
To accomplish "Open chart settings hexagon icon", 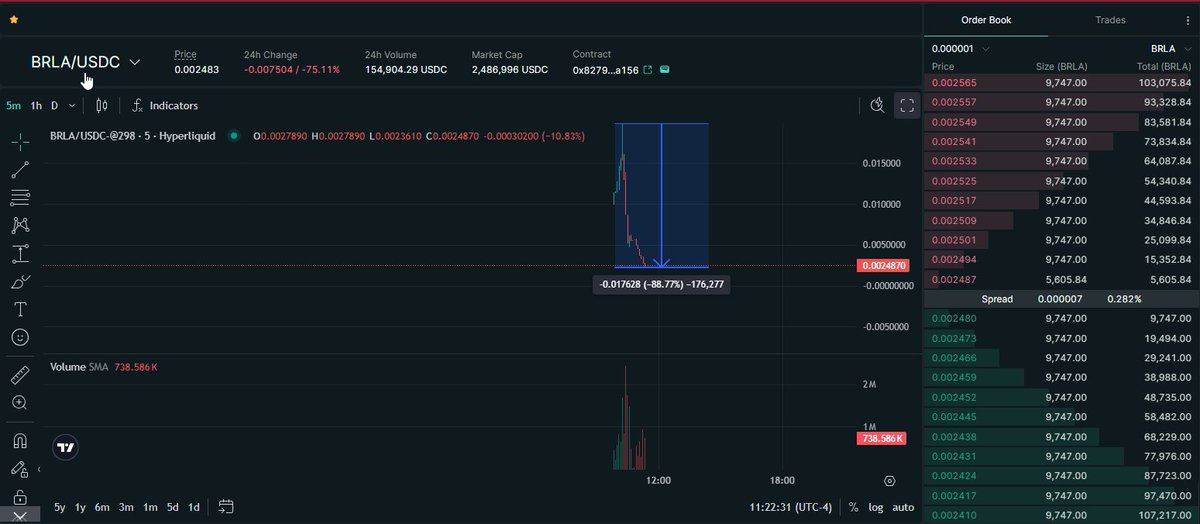I will [890, 481].
